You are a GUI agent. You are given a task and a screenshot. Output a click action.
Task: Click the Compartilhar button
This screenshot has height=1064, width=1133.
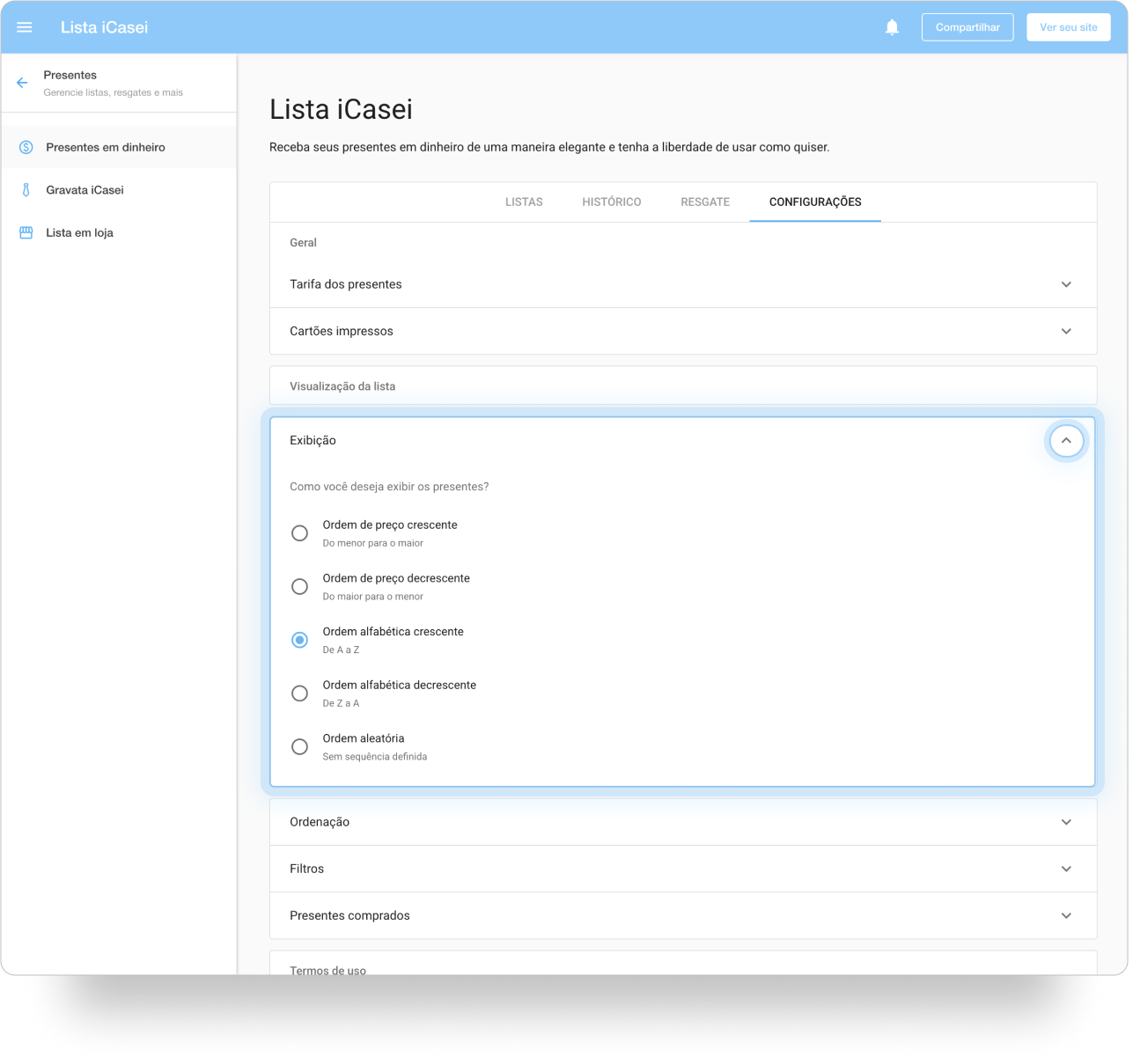(x=967, y=27)
